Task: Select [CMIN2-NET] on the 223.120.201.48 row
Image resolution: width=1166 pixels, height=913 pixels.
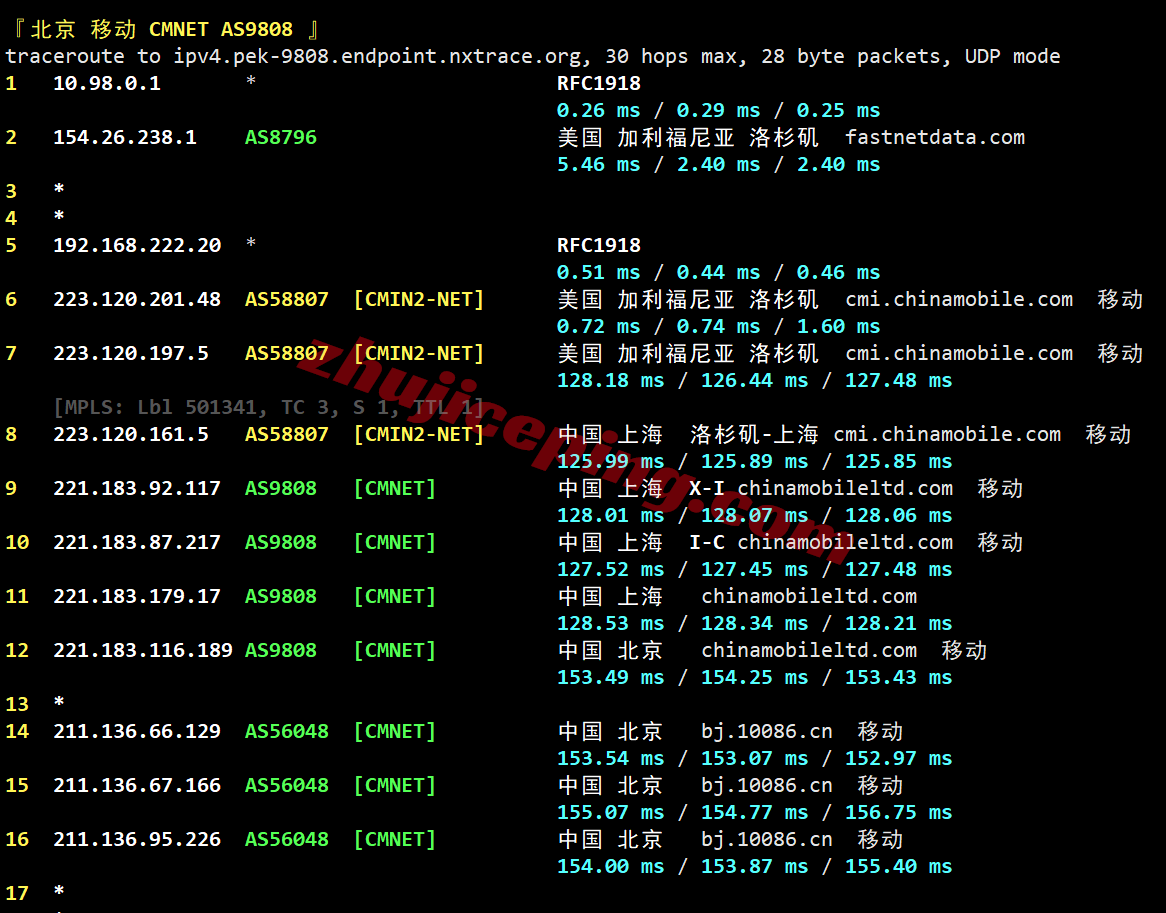Action: click(419, 300)
